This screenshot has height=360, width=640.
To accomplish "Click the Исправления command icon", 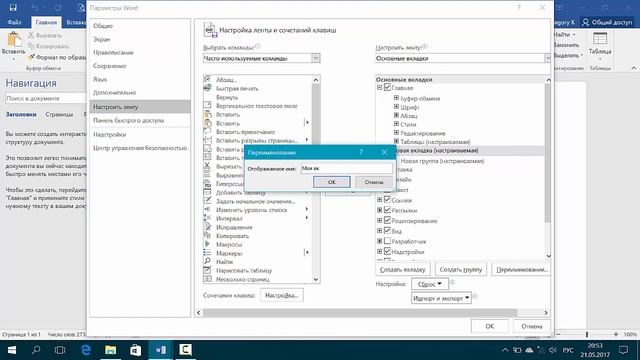I will [207, 227].
